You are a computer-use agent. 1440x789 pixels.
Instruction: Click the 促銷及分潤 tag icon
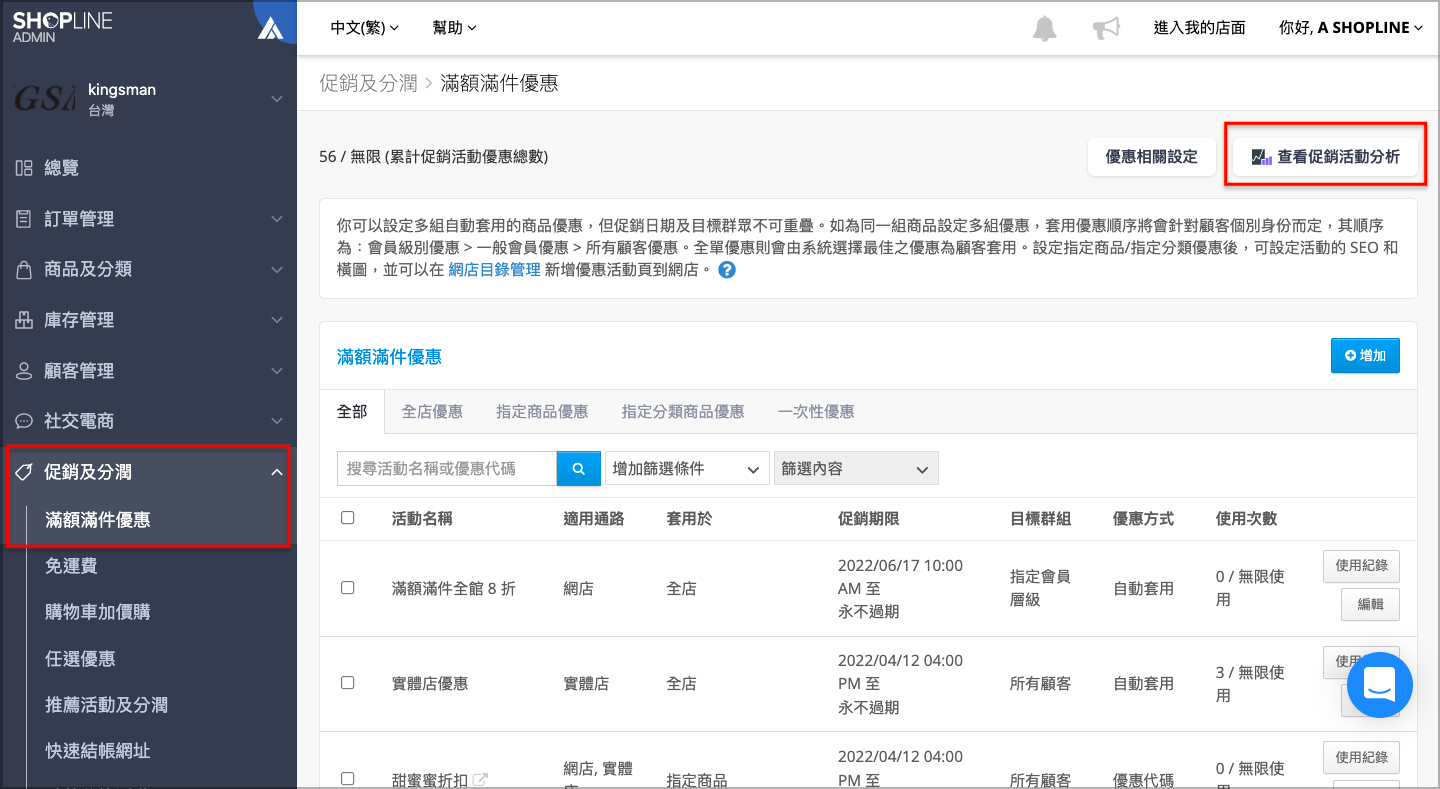[24, 472]
